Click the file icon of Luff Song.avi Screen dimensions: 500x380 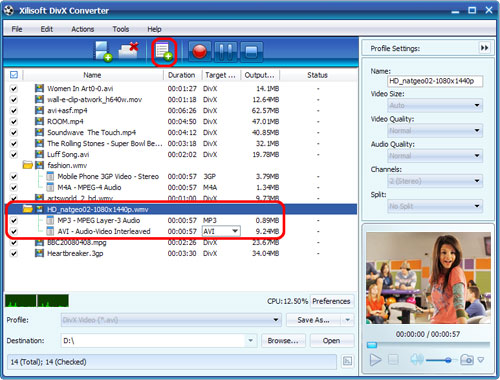tap(39, 154)
